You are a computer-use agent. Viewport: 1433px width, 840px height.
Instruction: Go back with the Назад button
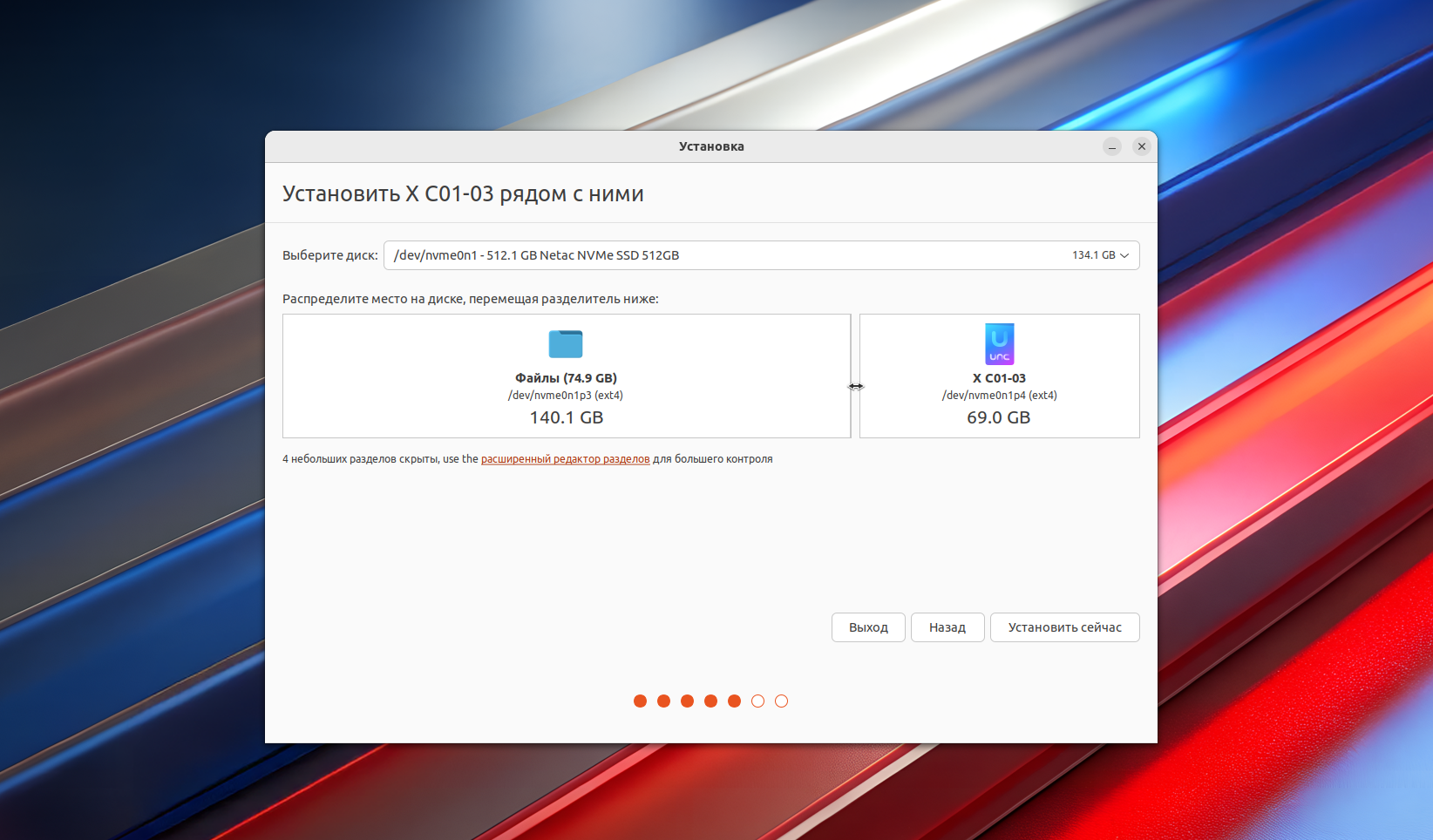947,627
